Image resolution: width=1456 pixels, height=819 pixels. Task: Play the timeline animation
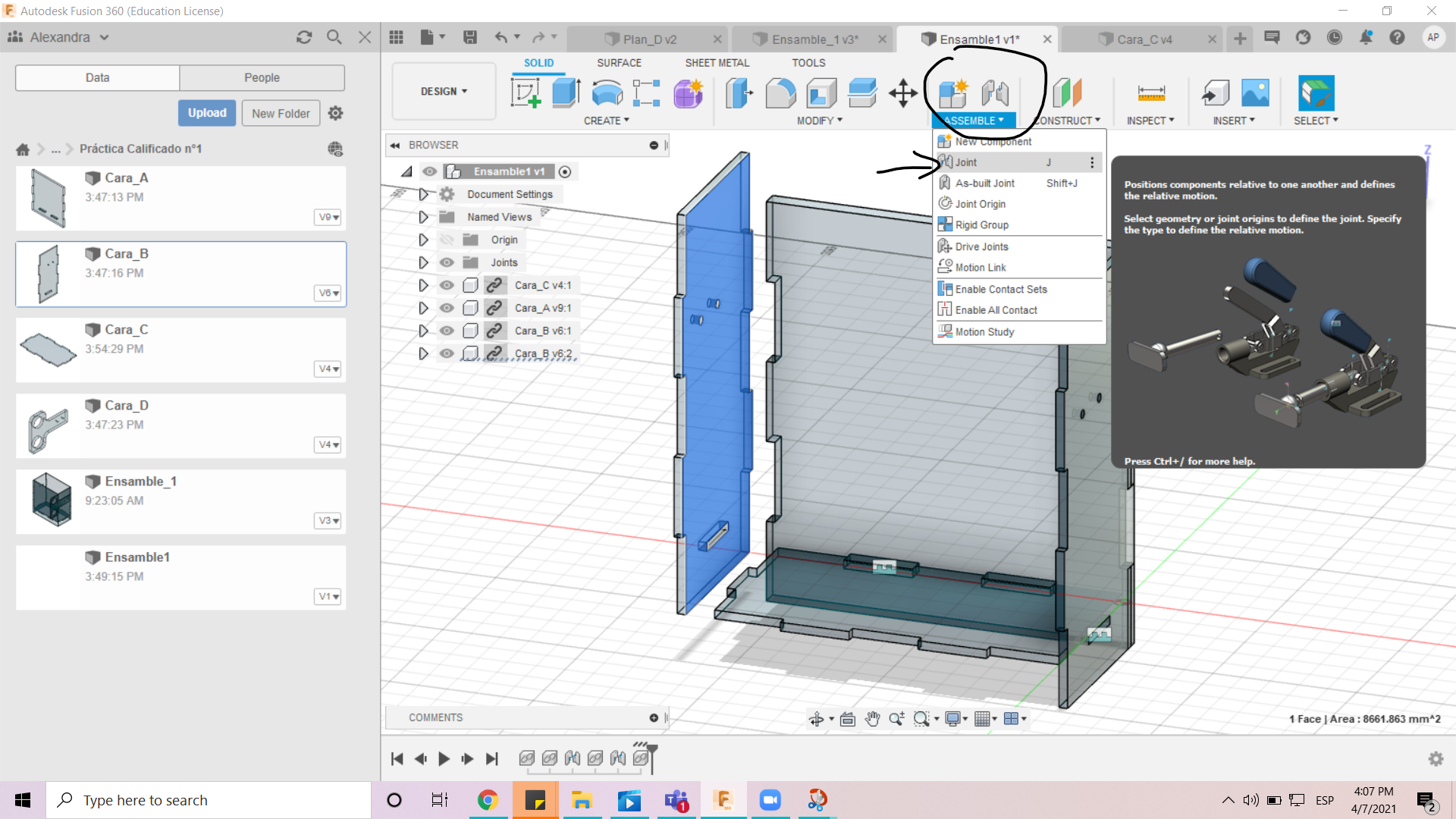click(444, 758)
